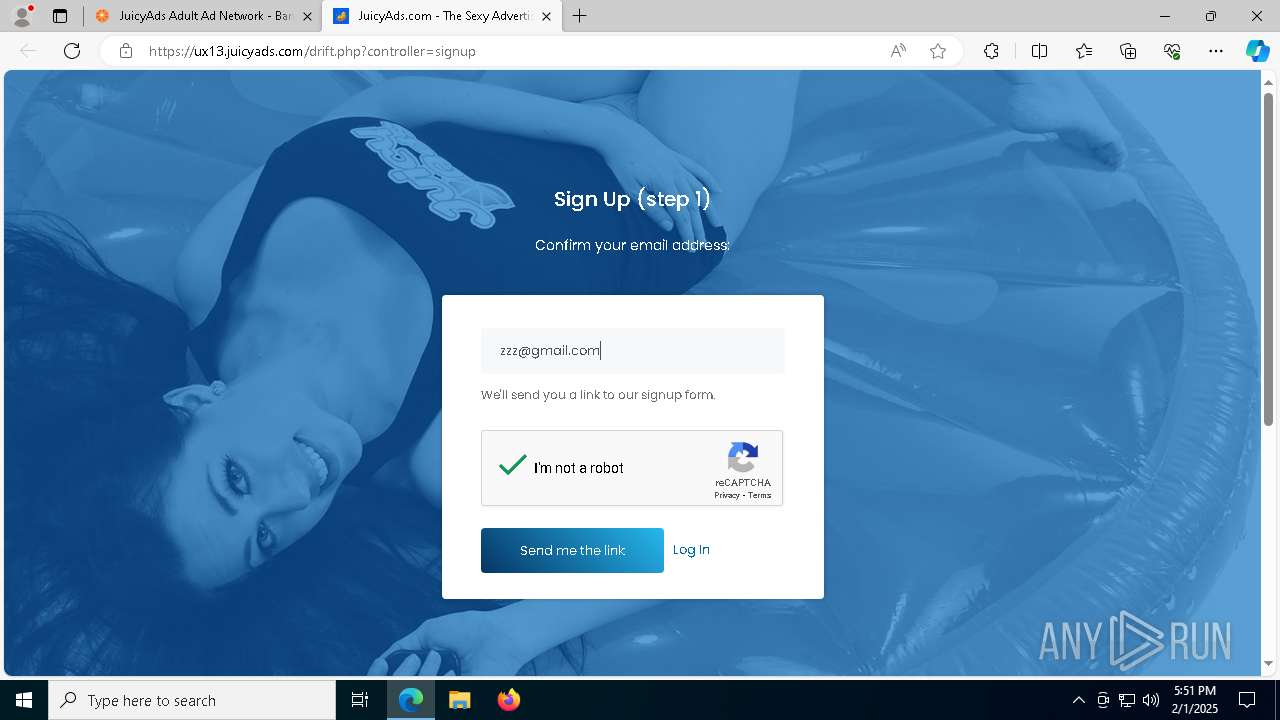Click the Confirm your email address text
Screen dimensions: 1280x720
coord(632,245)
